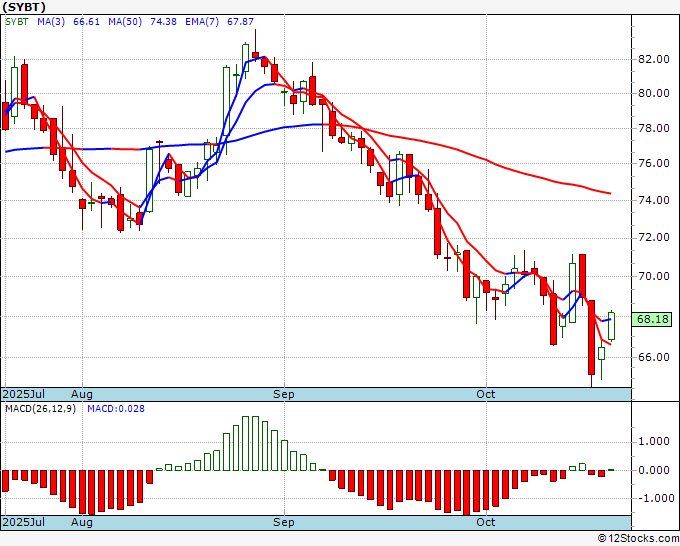
Task: Click the 74.00 price axis label
Action: click(x=654, y=200)
